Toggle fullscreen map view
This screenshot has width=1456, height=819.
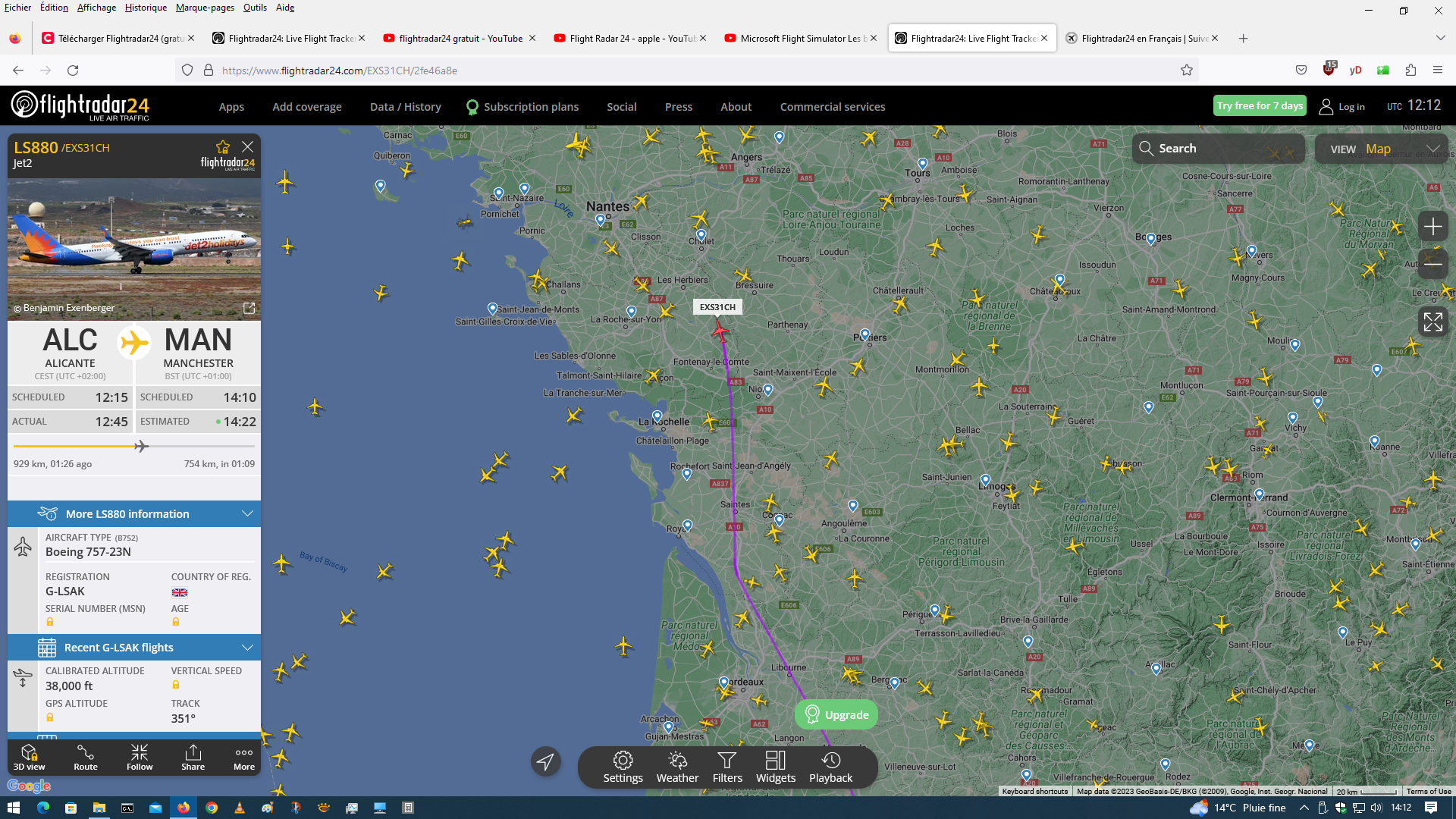[1432, 322]
